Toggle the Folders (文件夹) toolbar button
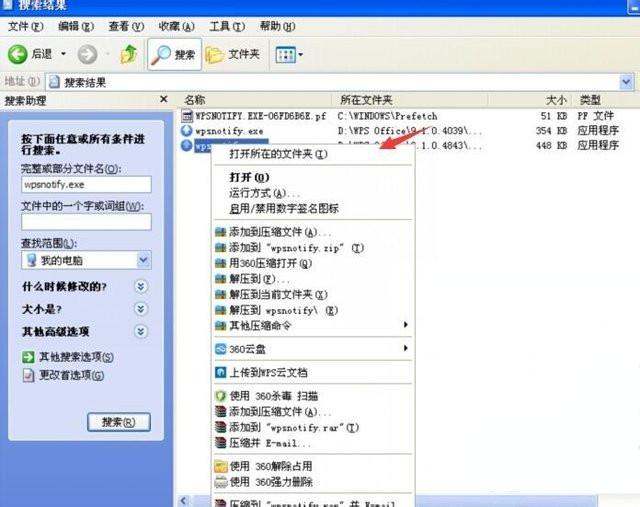Viewport: 640px width, 507px height. pyautogui.click(x=233, y=54)
